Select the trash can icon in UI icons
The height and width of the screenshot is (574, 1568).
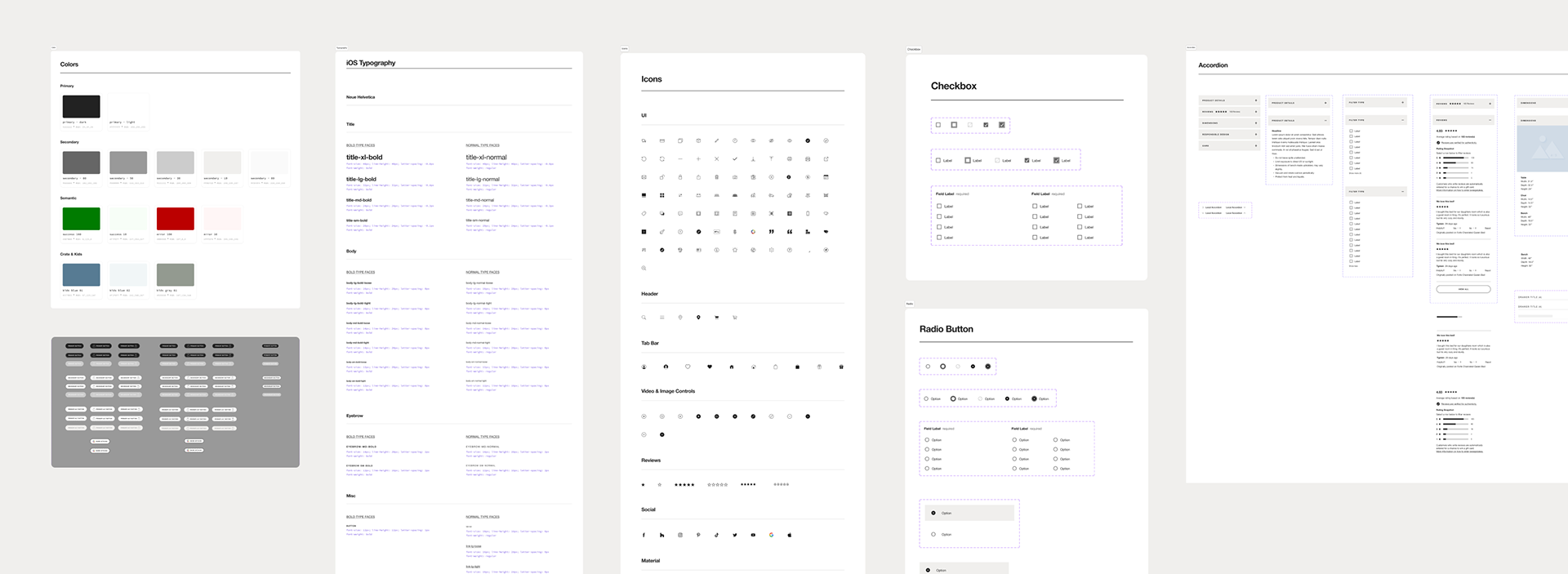(x=716, y=177)
